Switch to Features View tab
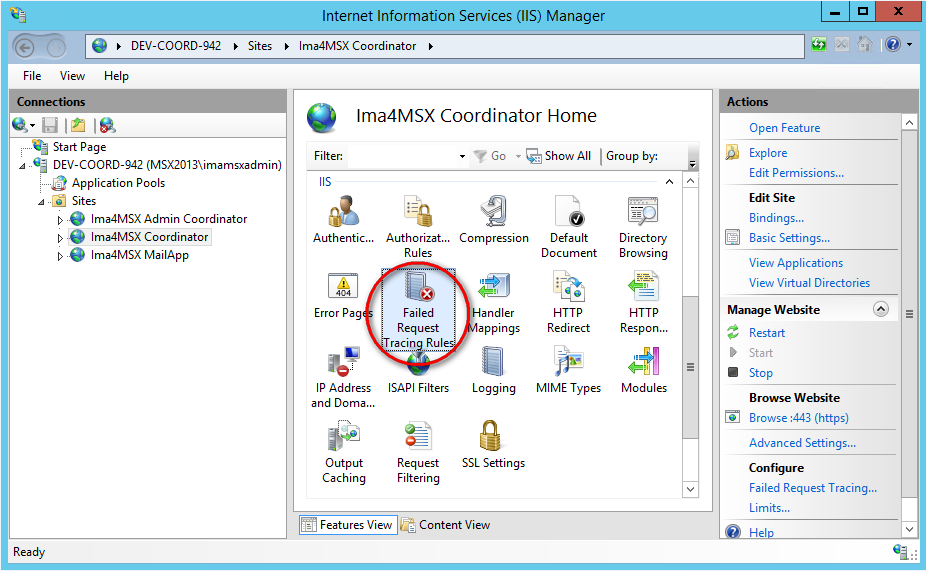Screen dimensions: 926x571 click(347, 524)
